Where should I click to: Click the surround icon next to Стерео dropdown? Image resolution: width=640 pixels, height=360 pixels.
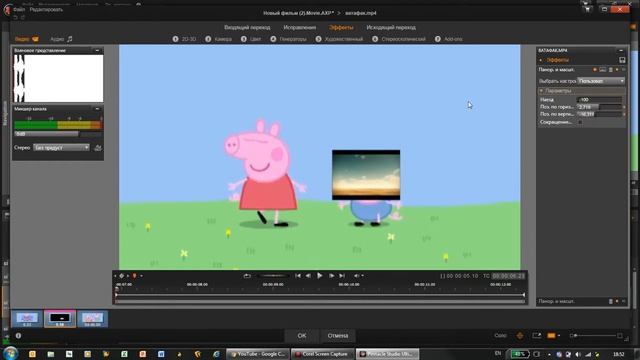tap(98, 147)
